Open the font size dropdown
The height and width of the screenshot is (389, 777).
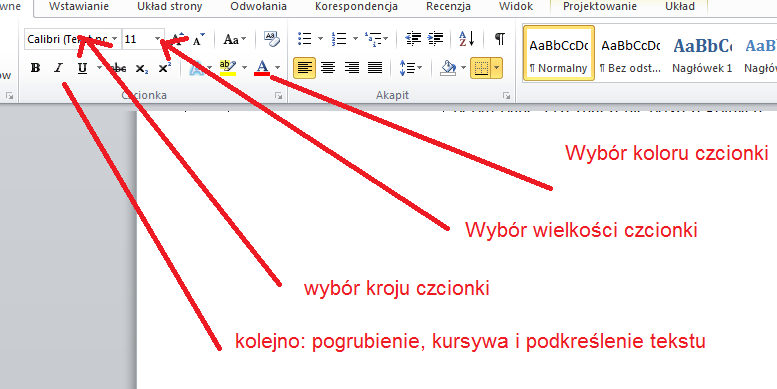[x=158, y=39]
